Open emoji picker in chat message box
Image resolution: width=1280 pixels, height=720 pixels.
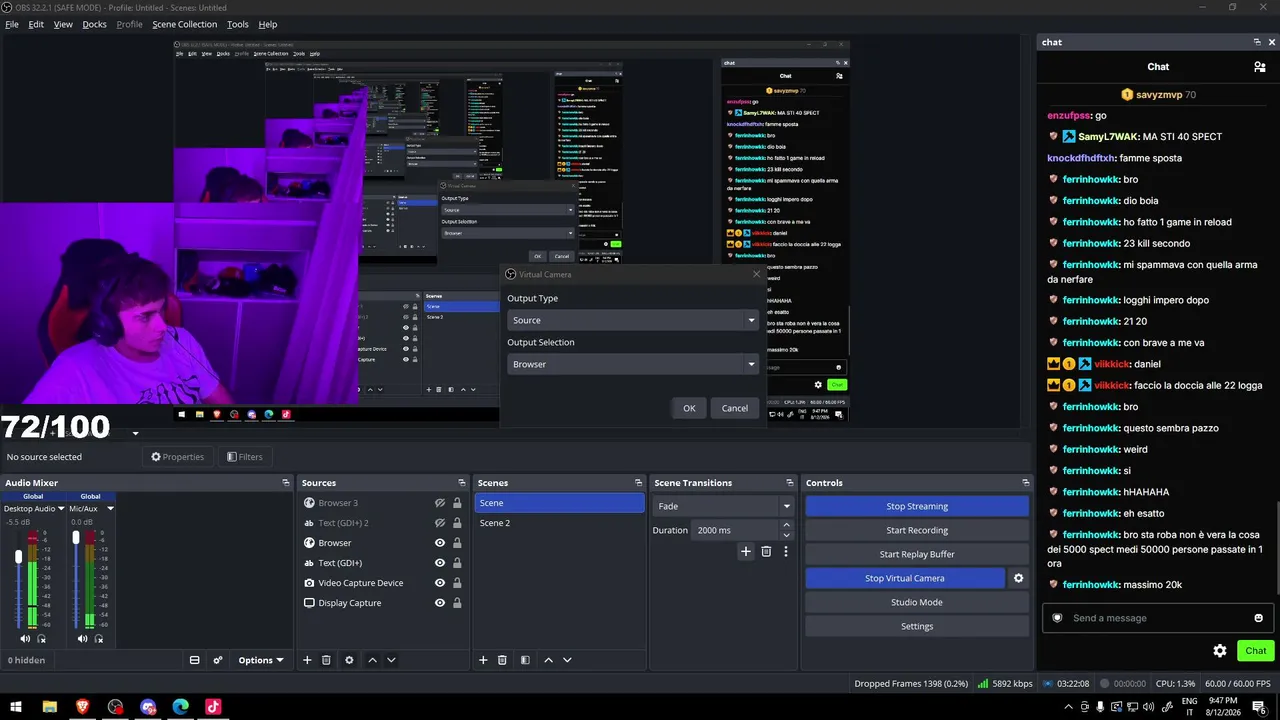coord(1258,618)
